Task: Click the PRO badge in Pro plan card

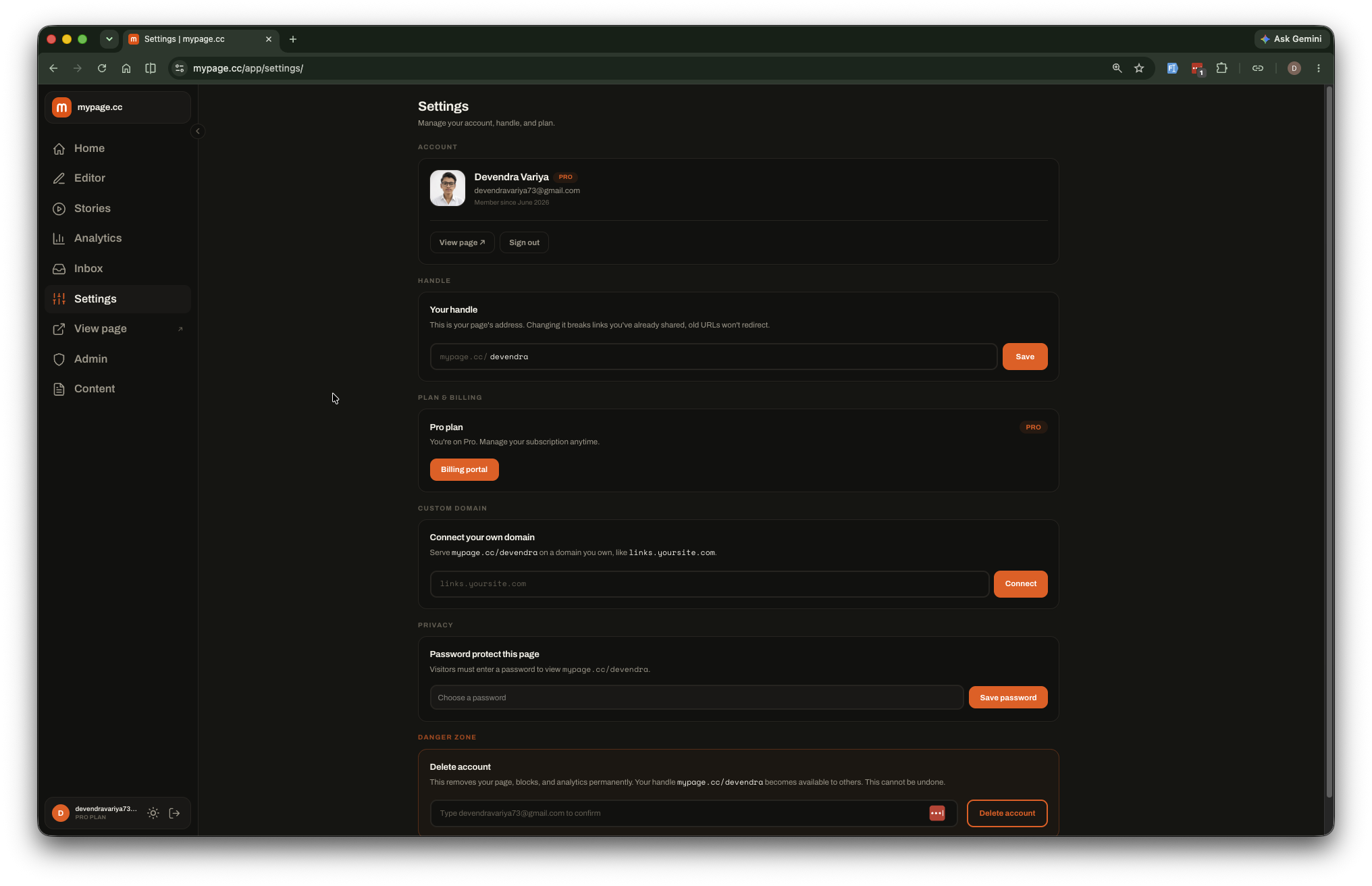Action: [x=1033, y=427]
